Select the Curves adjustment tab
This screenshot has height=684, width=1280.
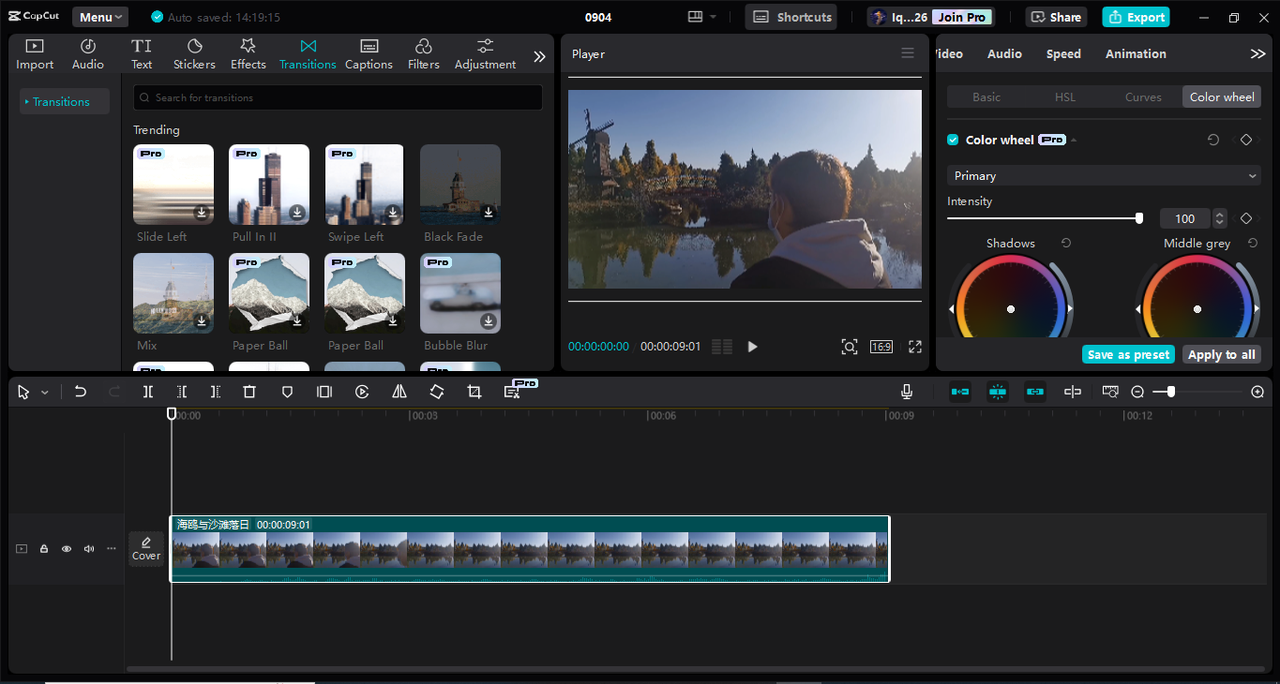pos(1143,97)
